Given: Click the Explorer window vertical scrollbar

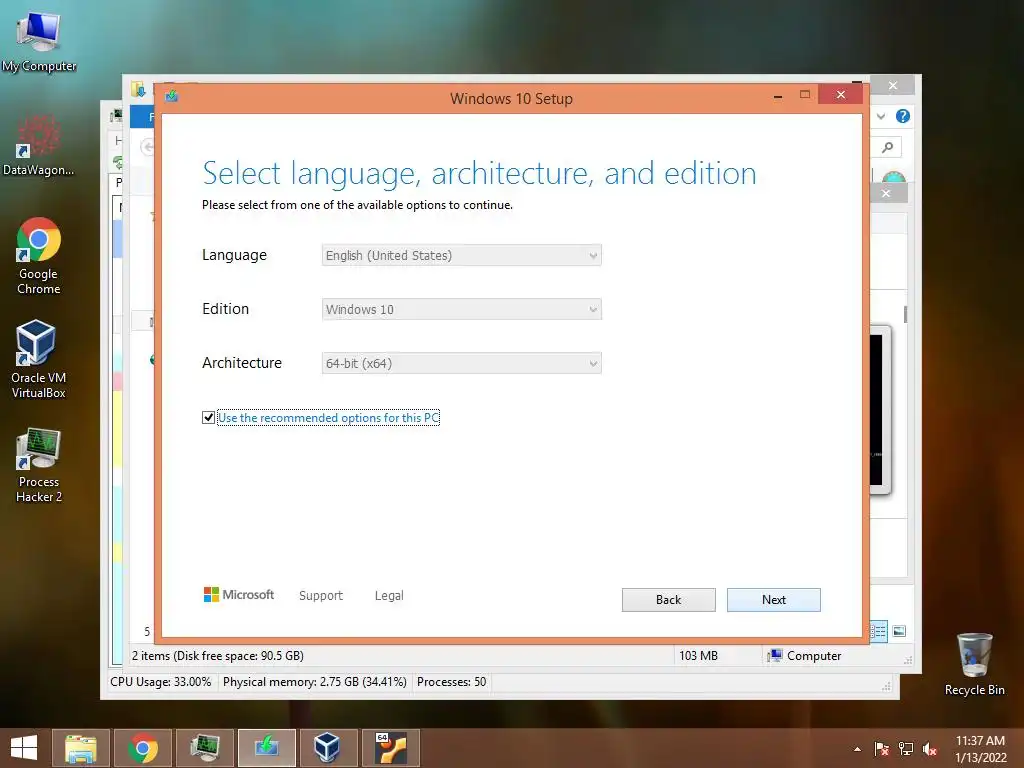Looking at the screenshot, I should coord(905,314).
